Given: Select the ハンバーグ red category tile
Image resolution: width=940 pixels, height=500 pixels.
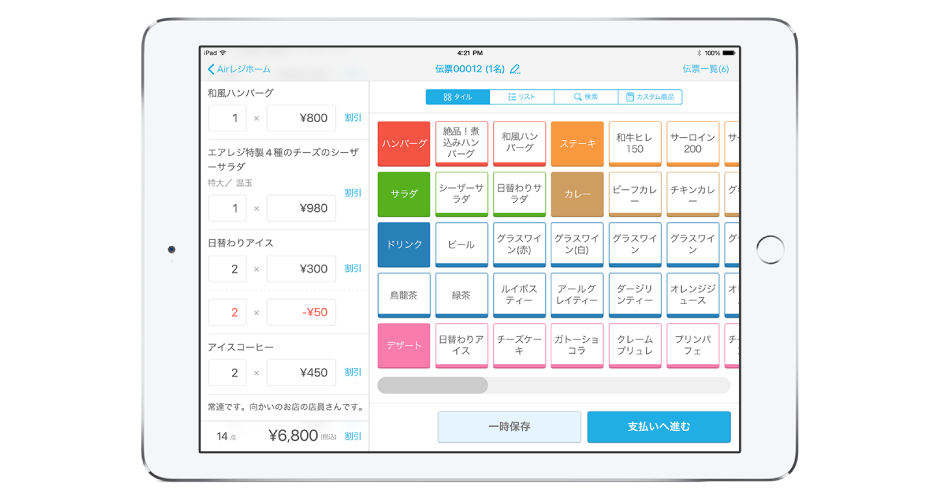Looking at the screenshot, I should [404, 144].
